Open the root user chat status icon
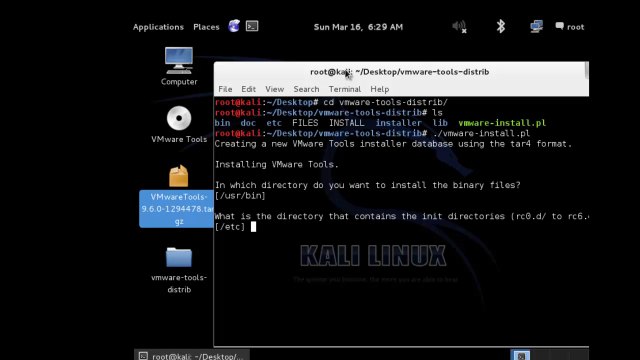640x360 pixels. [x=559, y=26]
